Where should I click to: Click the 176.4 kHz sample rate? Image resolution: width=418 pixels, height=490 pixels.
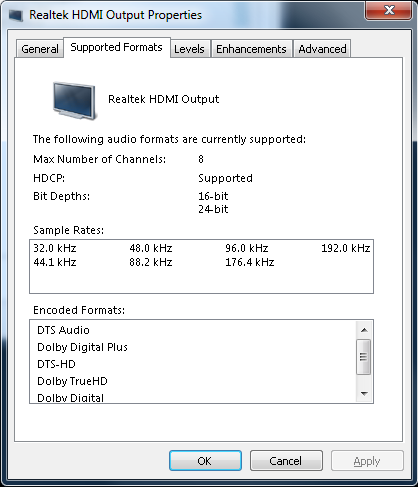pyautogui.click(x=250, y=262)
